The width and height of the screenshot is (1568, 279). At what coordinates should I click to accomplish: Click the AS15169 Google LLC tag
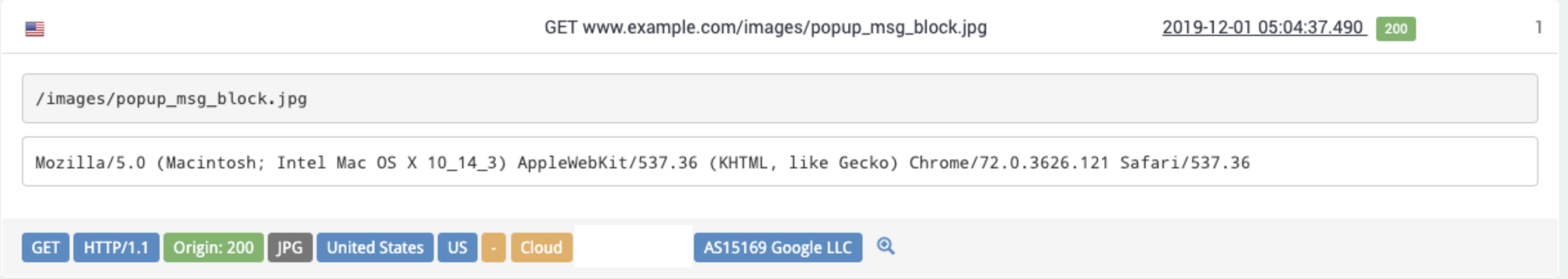point(778,248)
